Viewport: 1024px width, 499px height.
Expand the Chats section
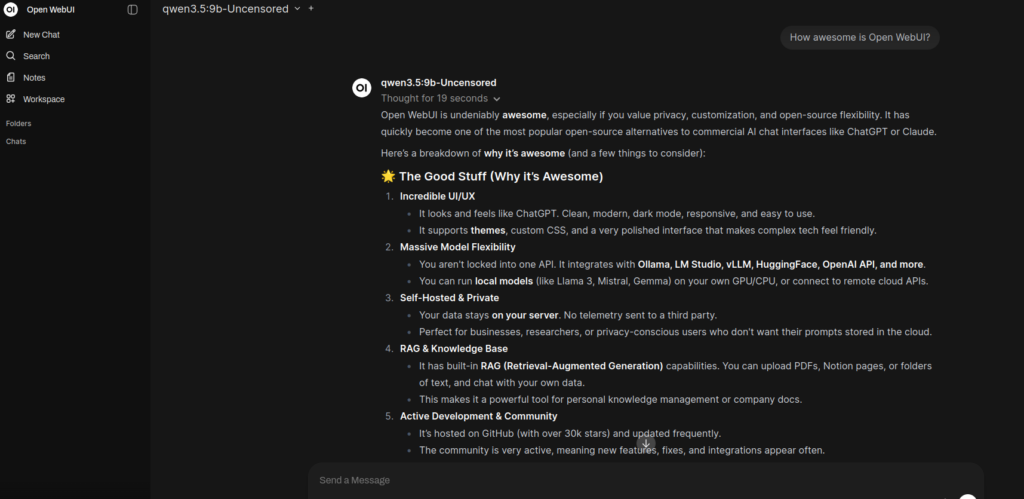(x=16, y=142)
